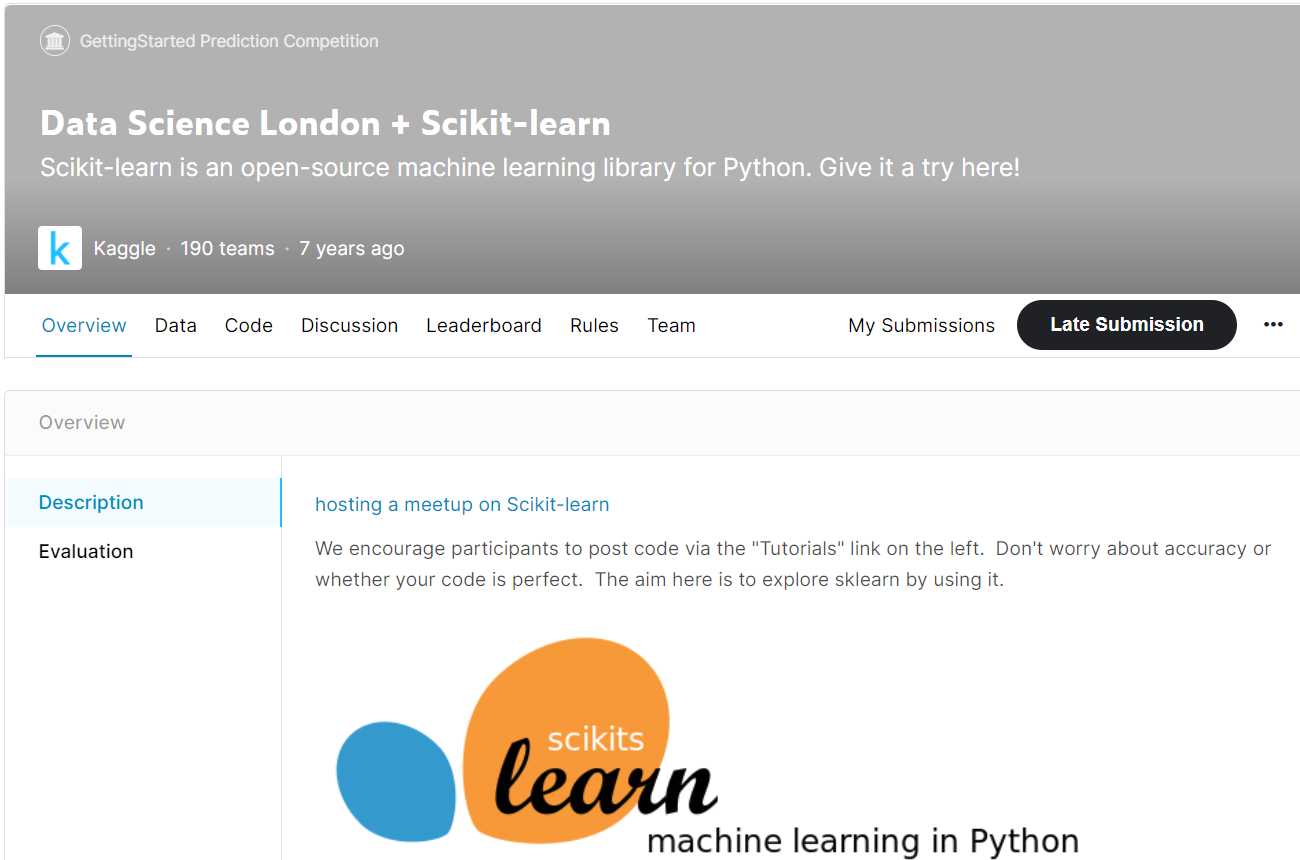Open the Team tab
1300x860 pixels.
pyautogui.click(x=671, y=325)
